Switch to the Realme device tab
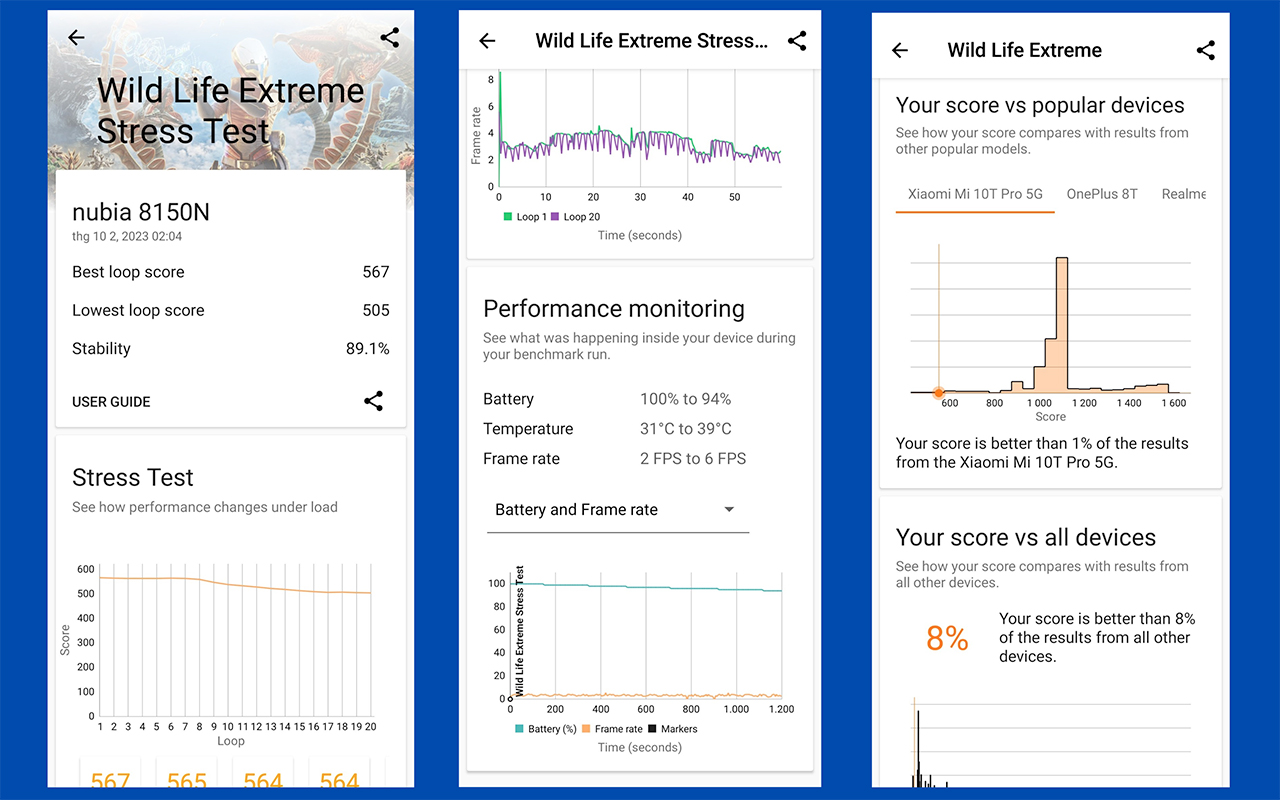The image size is (1280, 800). tap(1184, 194)
